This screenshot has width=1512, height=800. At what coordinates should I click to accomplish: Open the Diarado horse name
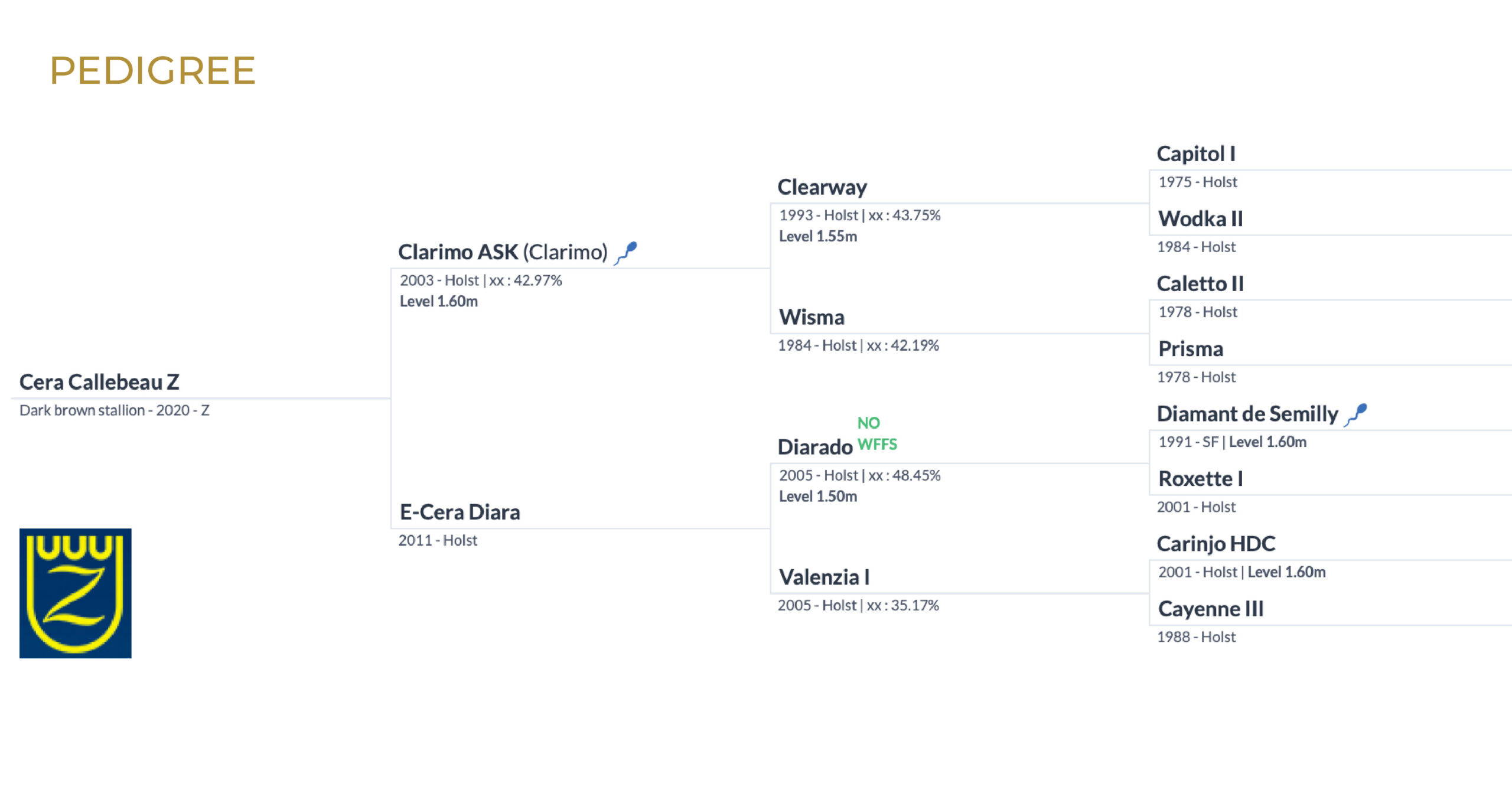(x=814, y=447)
